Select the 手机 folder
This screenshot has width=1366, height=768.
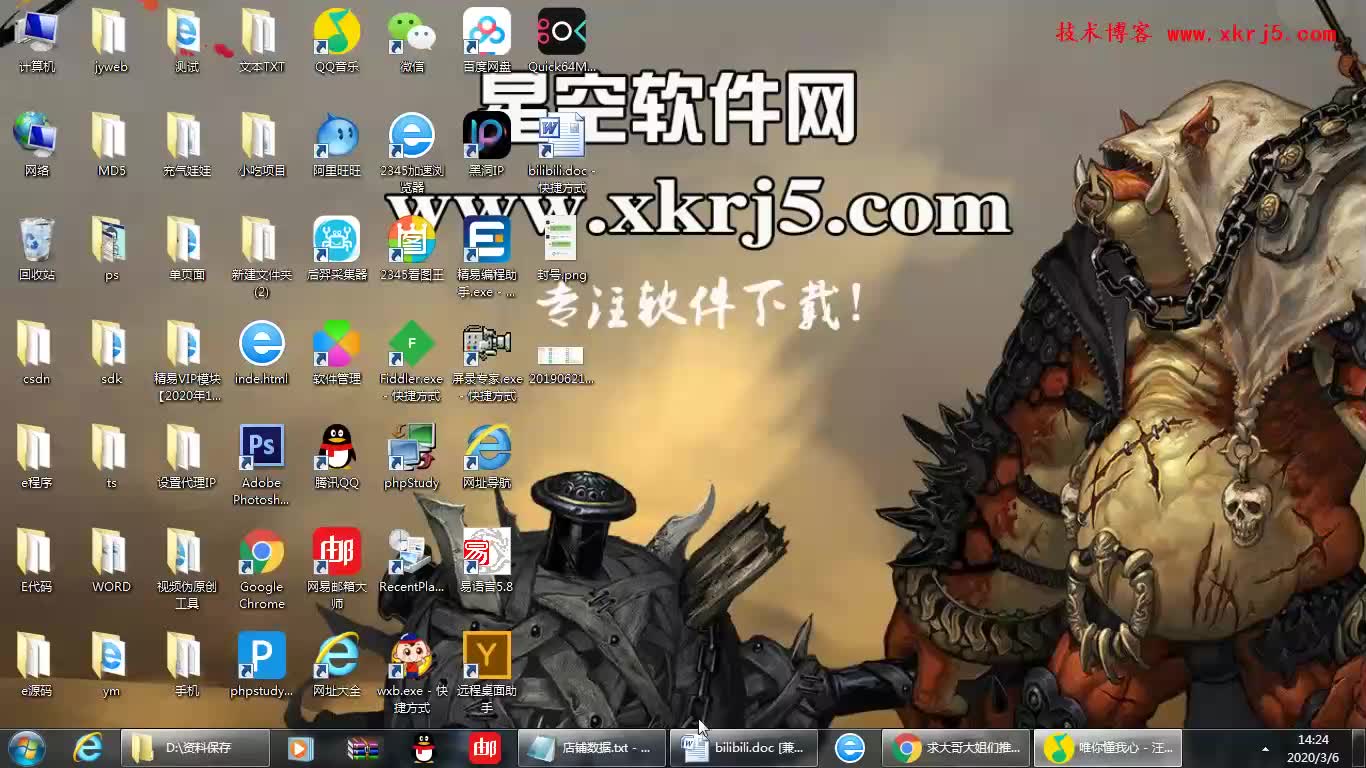pos(186,664)
